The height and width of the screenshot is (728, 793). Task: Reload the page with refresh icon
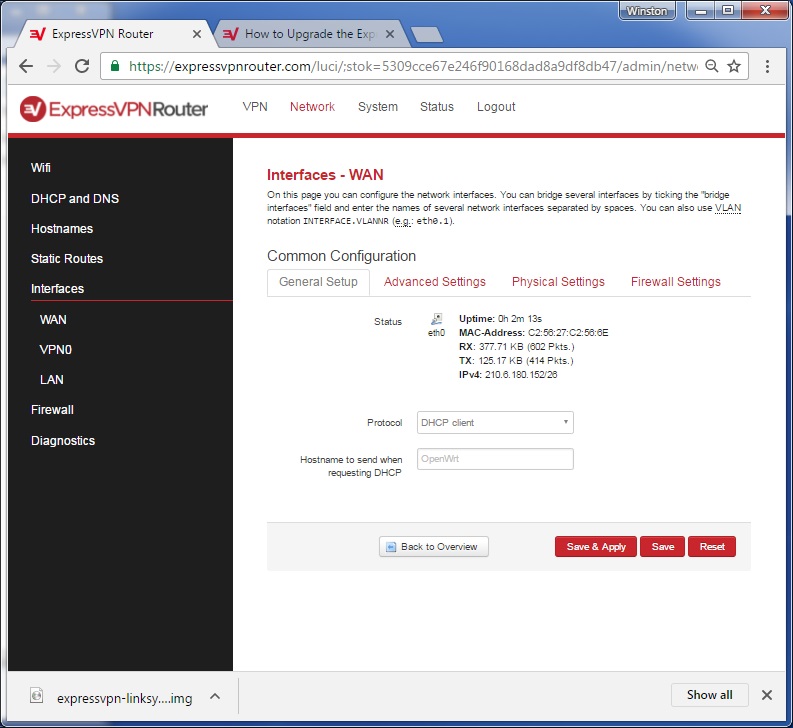pos(82,66)
